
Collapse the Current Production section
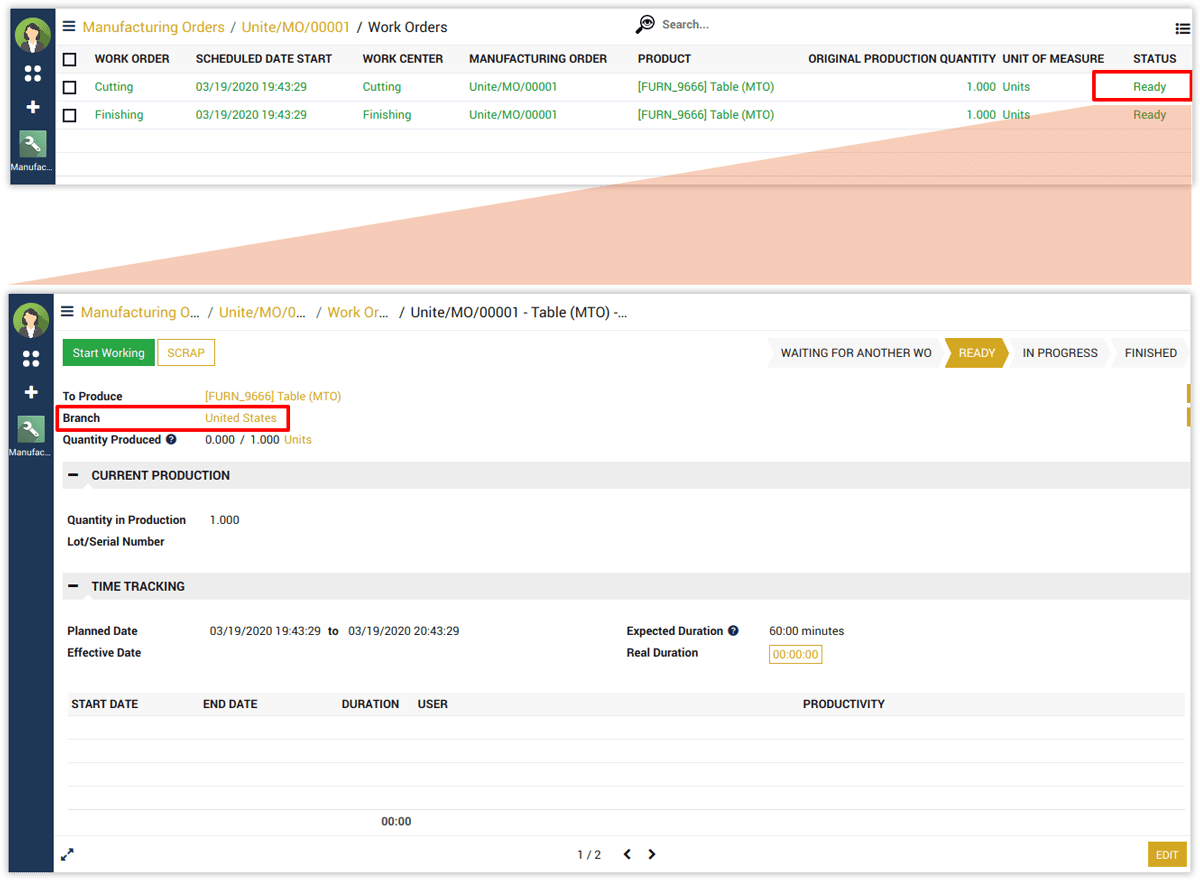pyautogui.click(x=73, y=475)
